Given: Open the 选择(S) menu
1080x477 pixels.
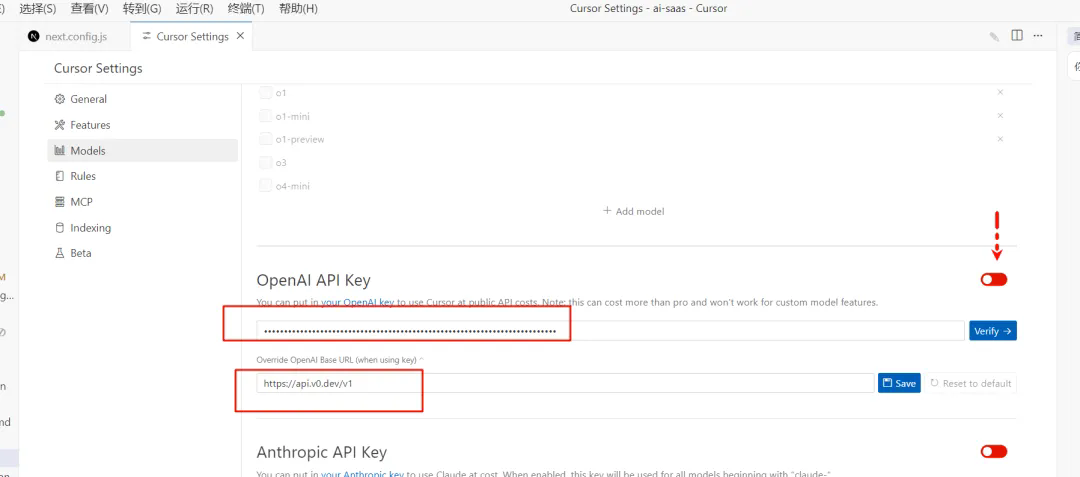Looking at the screenshot, I should click(x=38, y=9).
